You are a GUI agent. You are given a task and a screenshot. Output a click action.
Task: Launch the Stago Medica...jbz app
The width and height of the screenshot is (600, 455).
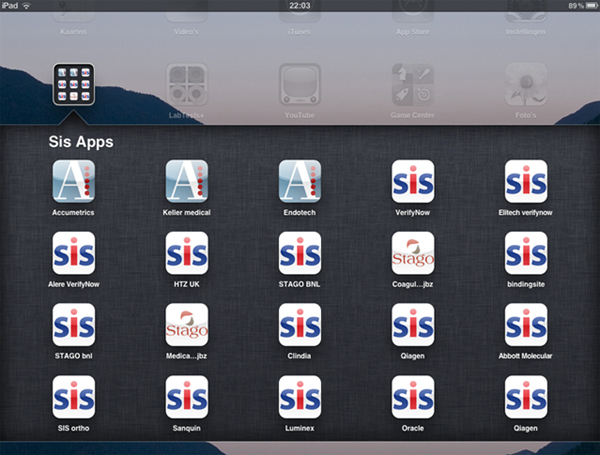pyautogui.click(x=186, y=325)
